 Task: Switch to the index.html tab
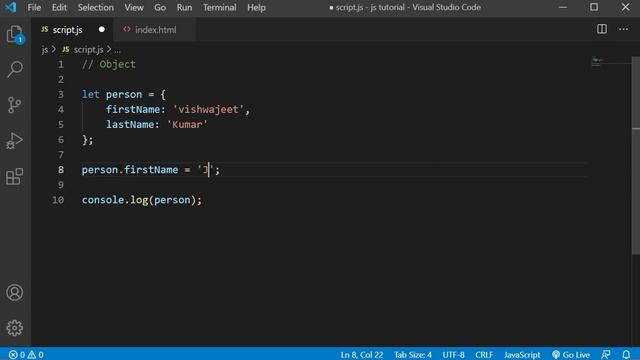point(156,30)
